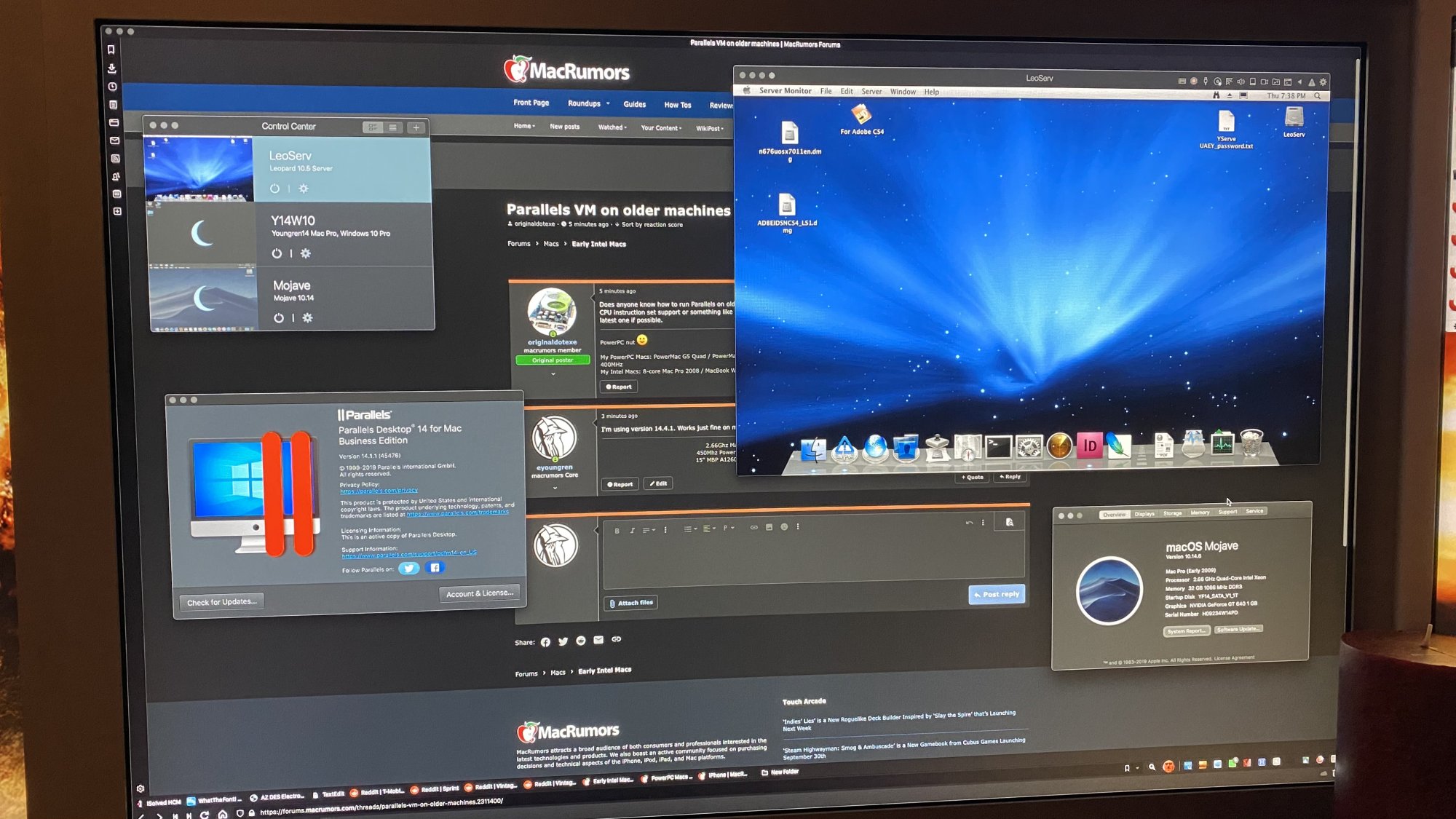The height and width of the screenshot is (819, 1456).
Task: Click Parallels Facebook follow icon
Action: pos(435,568)
